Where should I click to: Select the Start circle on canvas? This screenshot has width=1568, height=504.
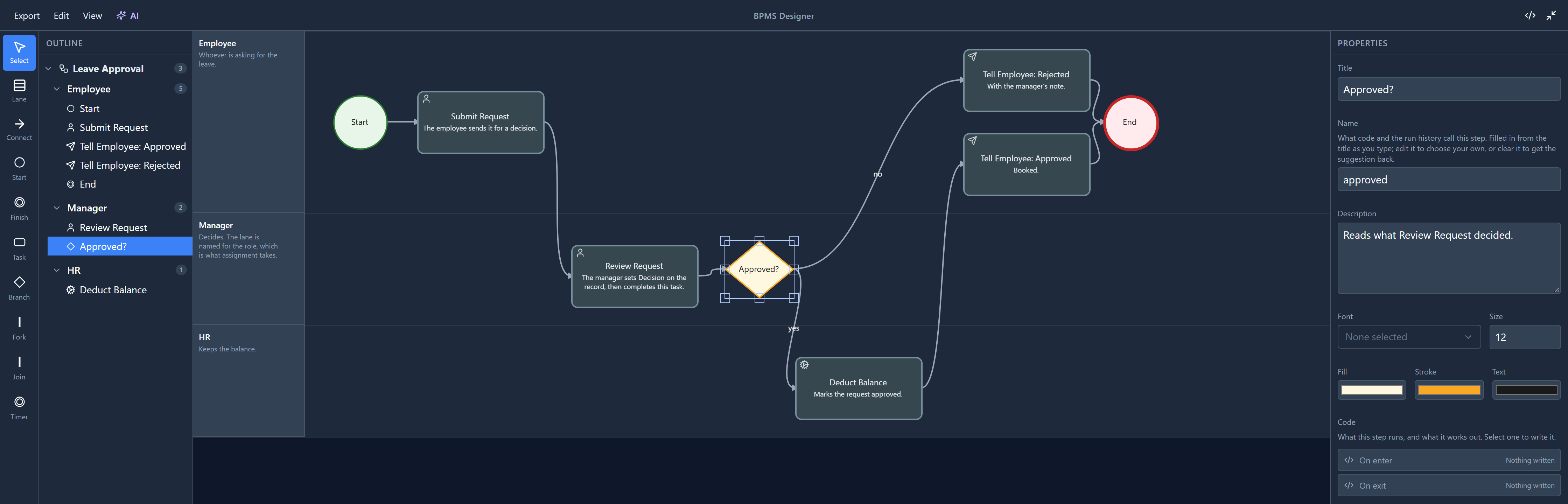[x=360, y=122]
